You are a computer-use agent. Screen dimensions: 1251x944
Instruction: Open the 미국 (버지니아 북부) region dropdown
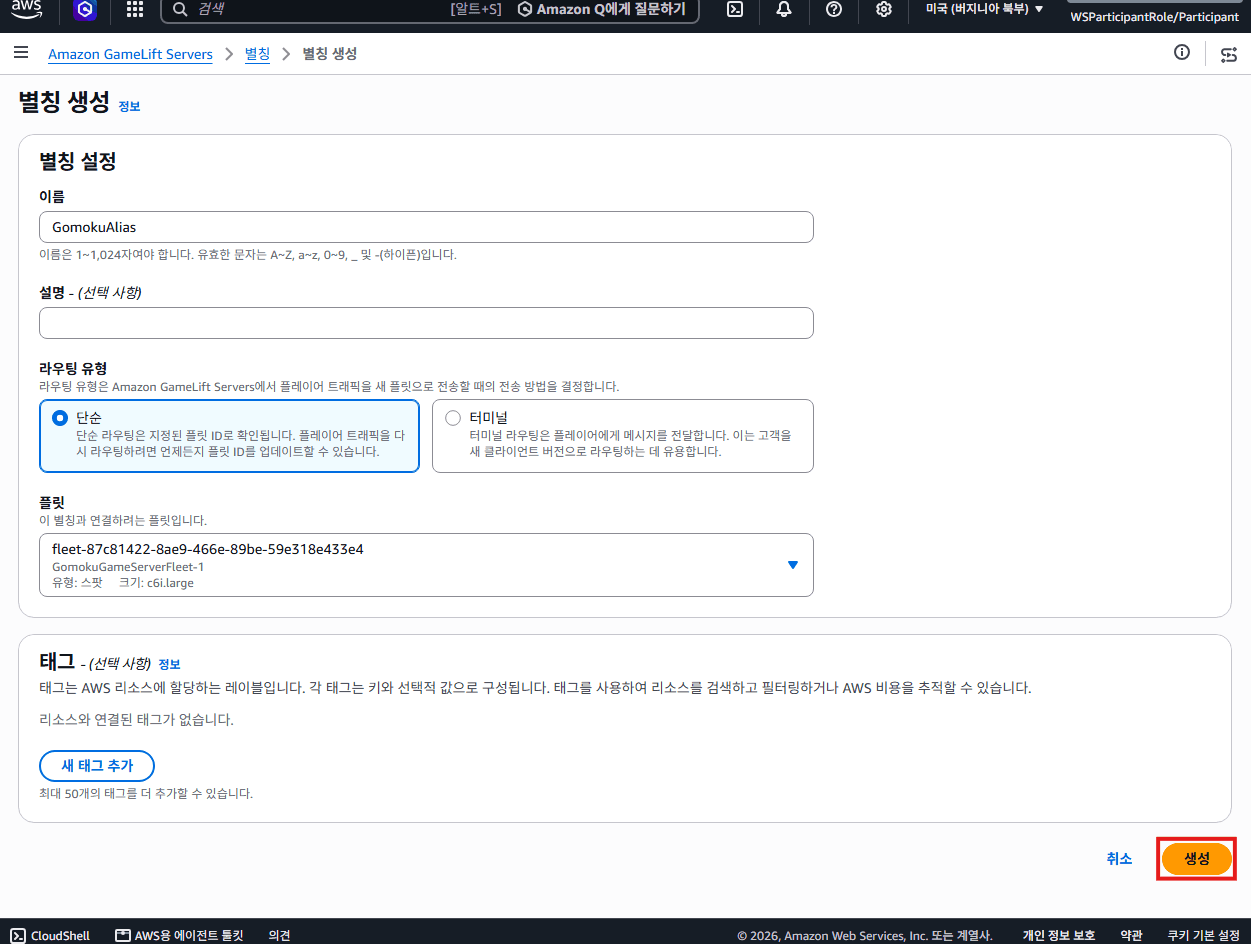(984, 10)
